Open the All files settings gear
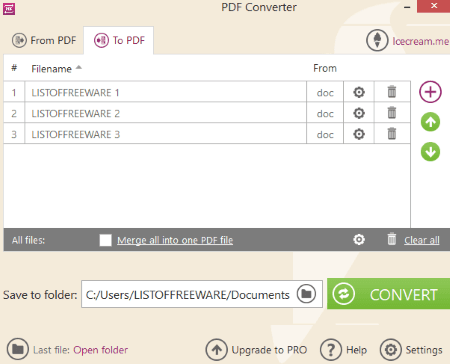 pyautogui.click(x=359, y=240)
